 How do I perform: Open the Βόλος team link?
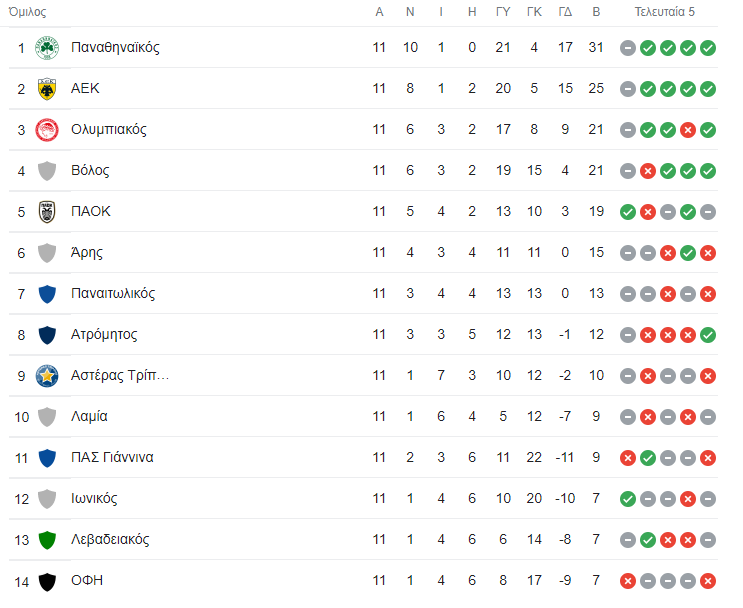point(90,171)
